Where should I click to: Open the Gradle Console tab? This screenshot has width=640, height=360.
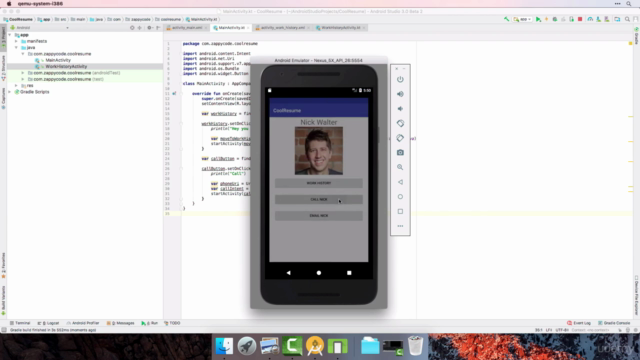pyautogui.click(x=614, y=323)
